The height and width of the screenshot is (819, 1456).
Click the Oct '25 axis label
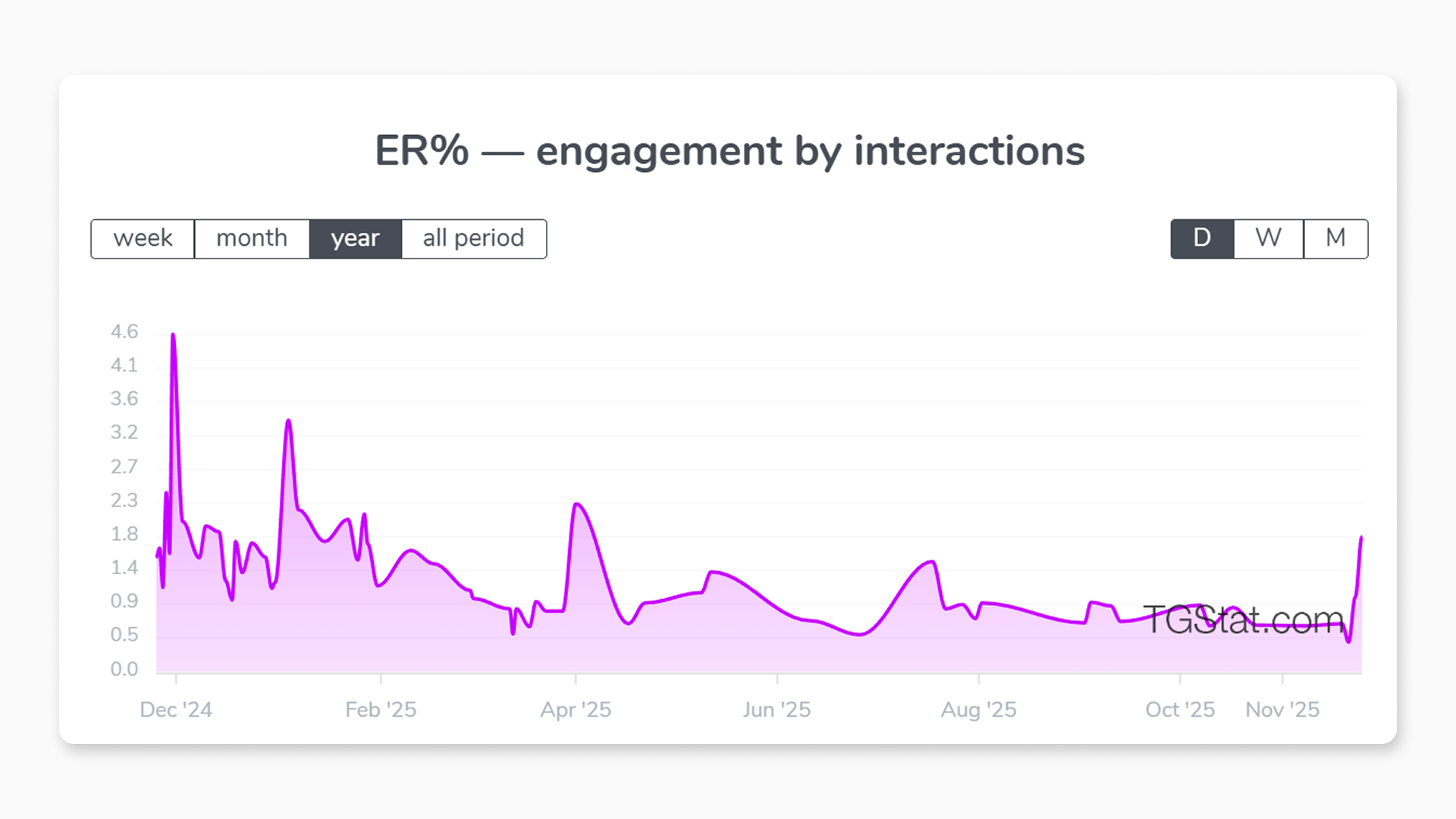[x=1180, y=709]
